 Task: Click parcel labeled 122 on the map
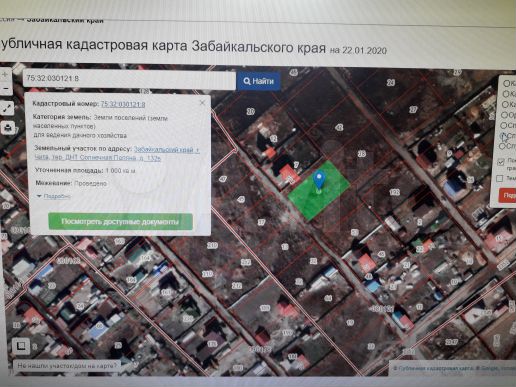(x=395, y=192)
